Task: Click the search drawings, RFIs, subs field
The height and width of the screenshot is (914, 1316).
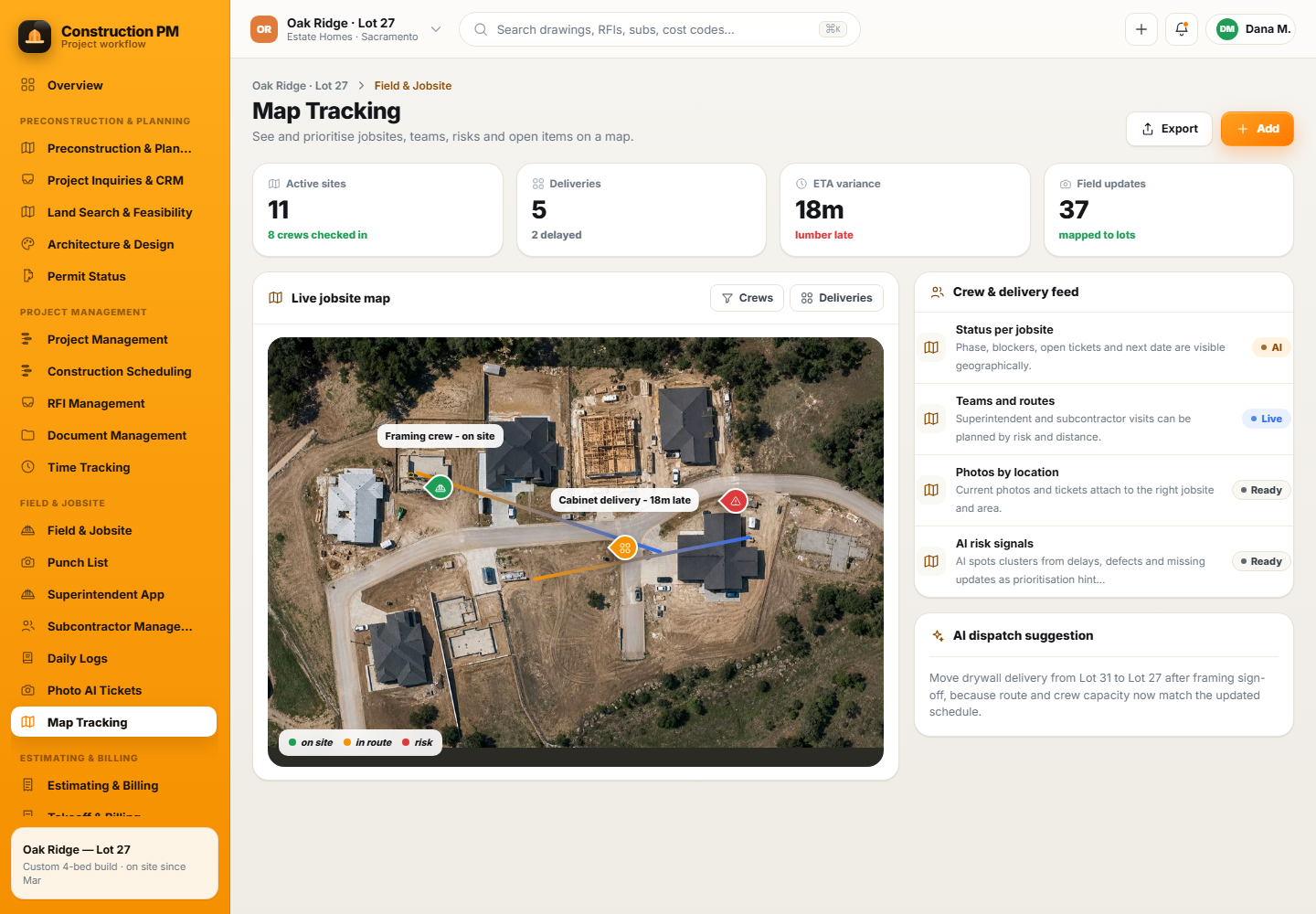Action: tap(660, 29)
